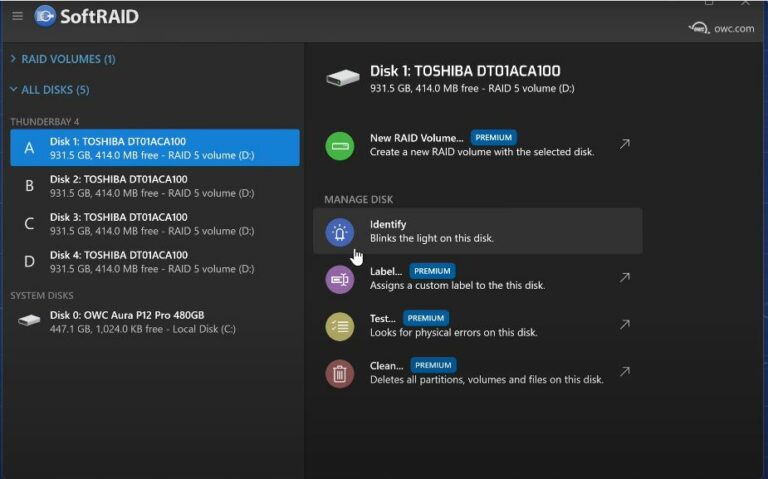Screen dimensions: 768x479
Task: Click the arrow beside the Clean option
Action: 624,371
